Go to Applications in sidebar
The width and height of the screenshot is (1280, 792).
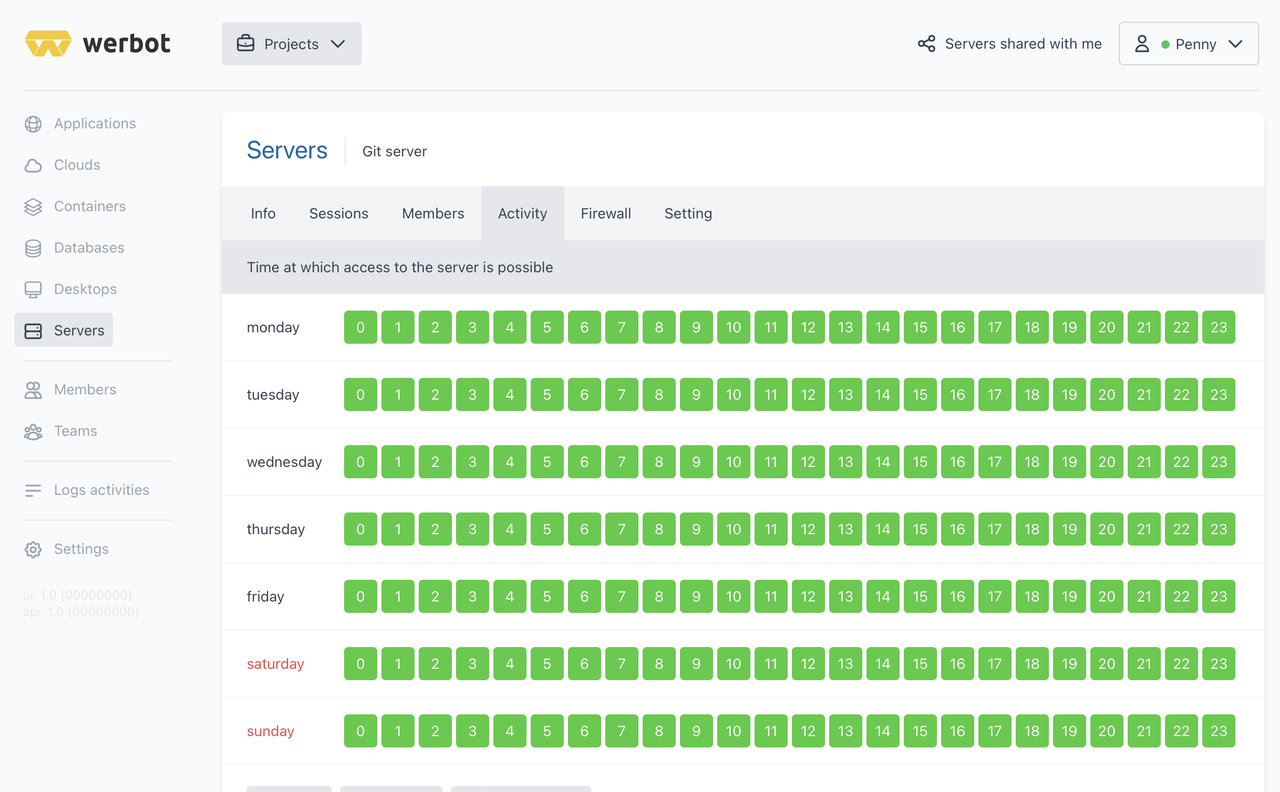(x=80, y=124)
